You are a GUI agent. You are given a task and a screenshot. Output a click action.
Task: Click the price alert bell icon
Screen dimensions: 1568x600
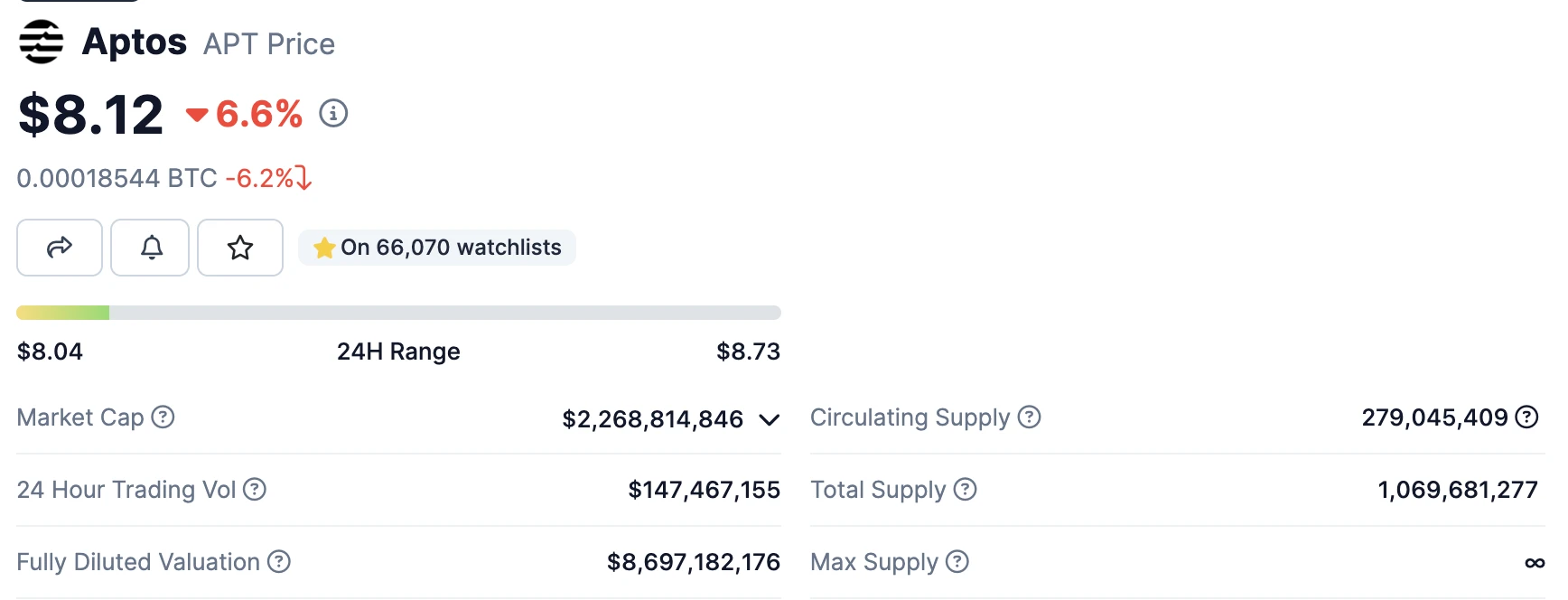(151, 248)
